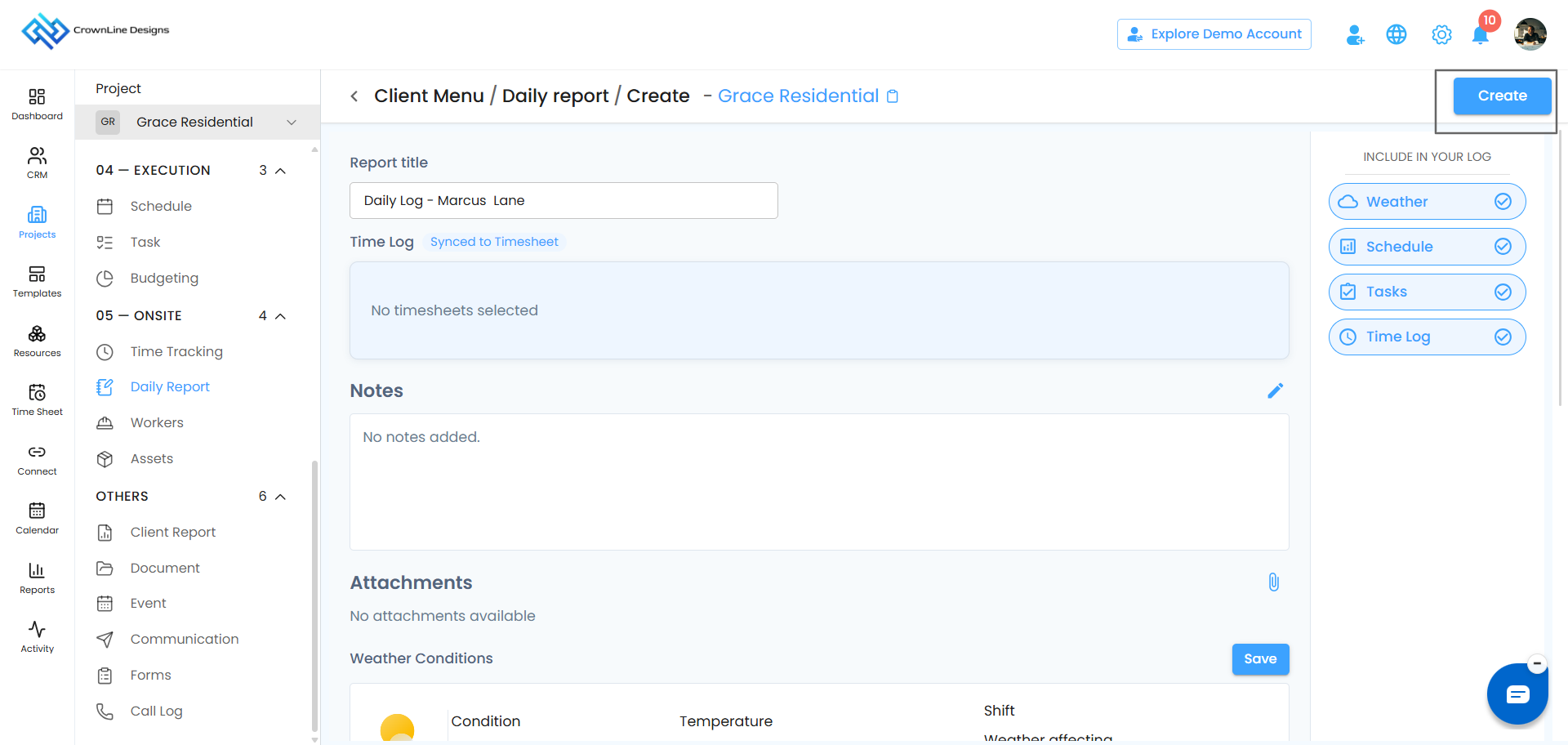
Task: Open the settings gear in header
Action: (1441, 34)
